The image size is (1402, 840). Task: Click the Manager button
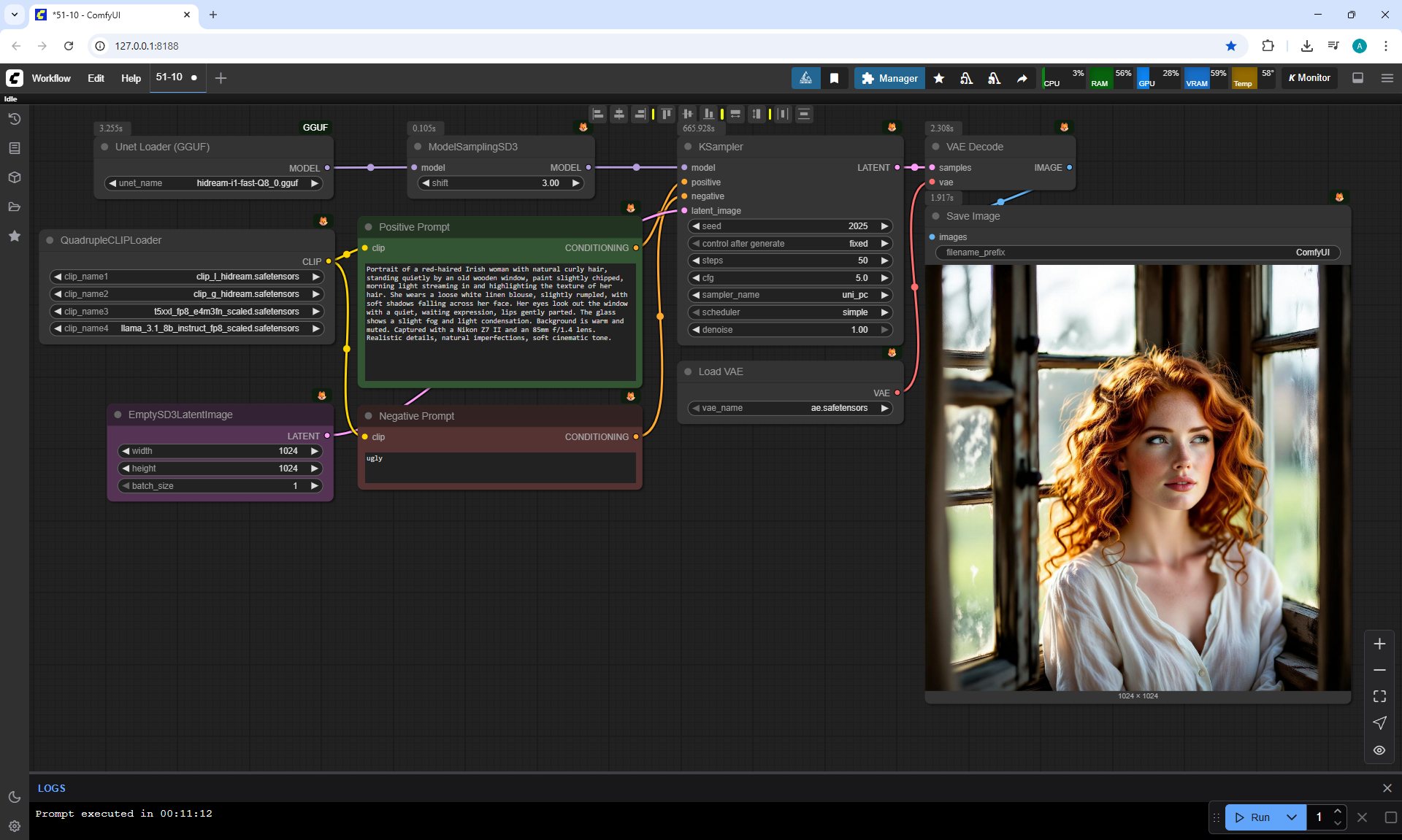pyautogui.click(x=889, y=78)
